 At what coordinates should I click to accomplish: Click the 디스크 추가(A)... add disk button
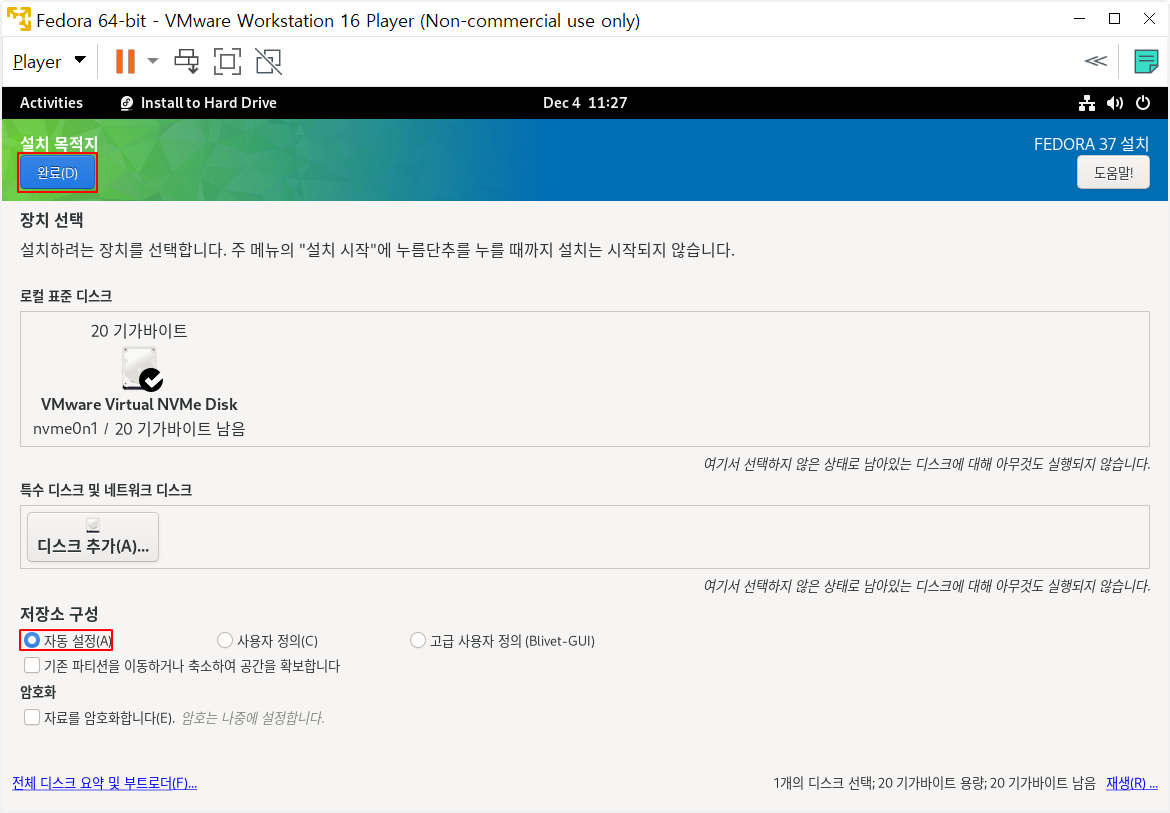[x=93, y=537]
